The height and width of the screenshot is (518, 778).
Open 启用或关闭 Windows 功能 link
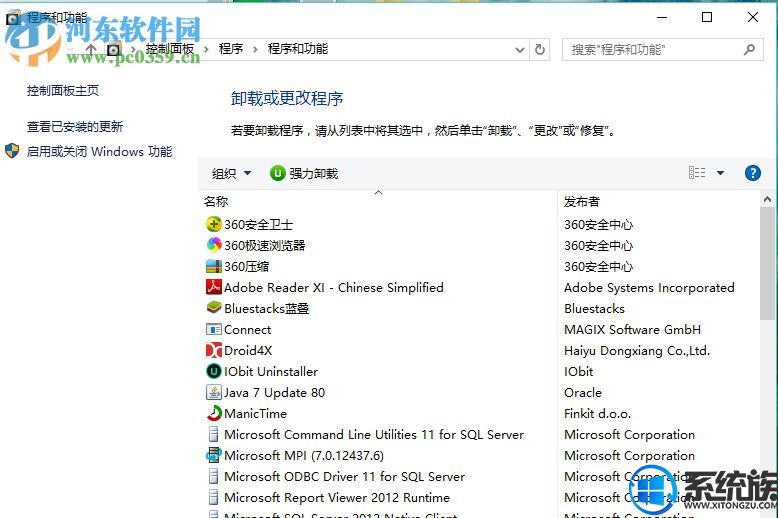pyautogui.click(x=99, y=151)
